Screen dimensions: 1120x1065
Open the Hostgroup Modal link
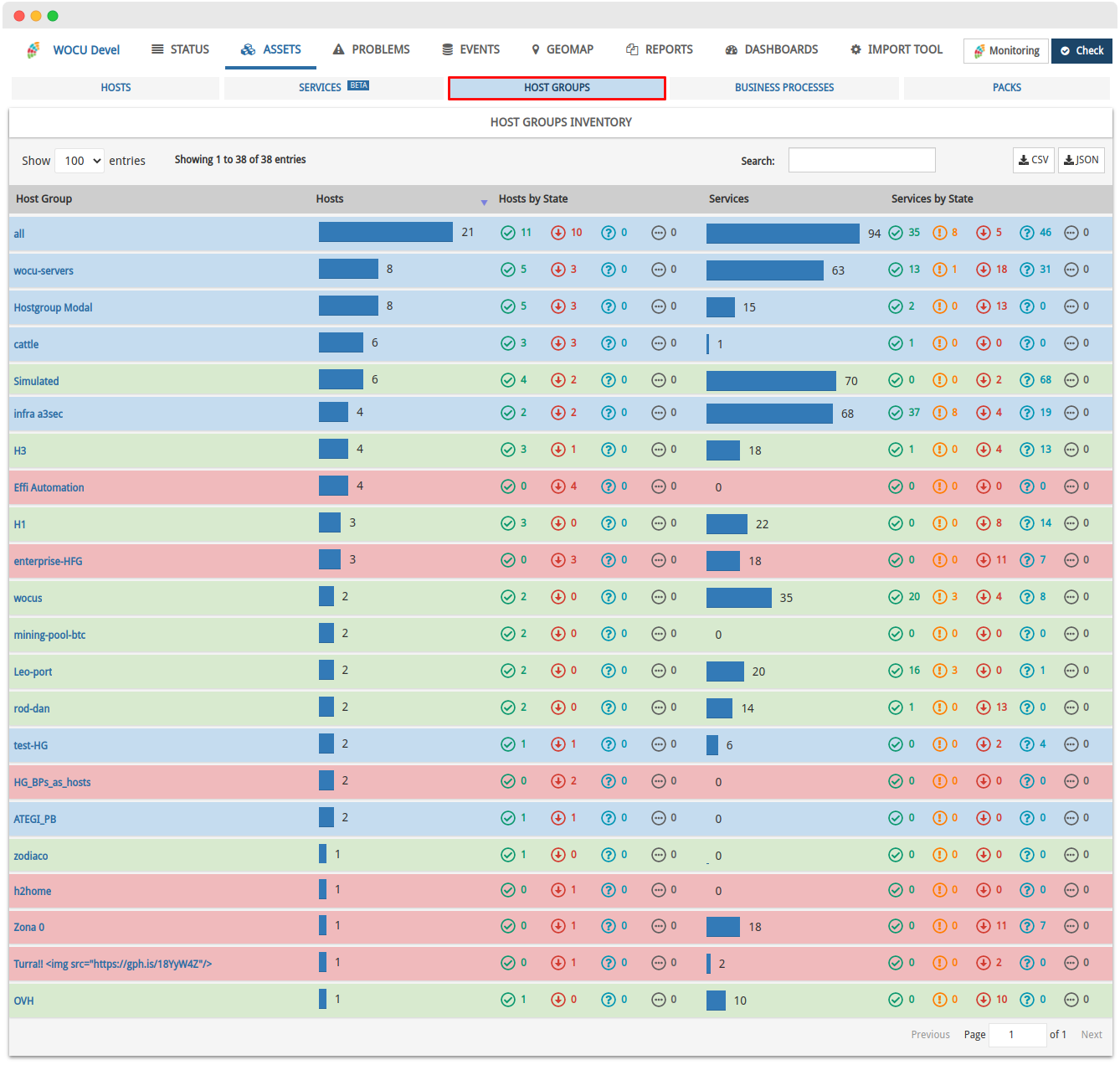53,307
